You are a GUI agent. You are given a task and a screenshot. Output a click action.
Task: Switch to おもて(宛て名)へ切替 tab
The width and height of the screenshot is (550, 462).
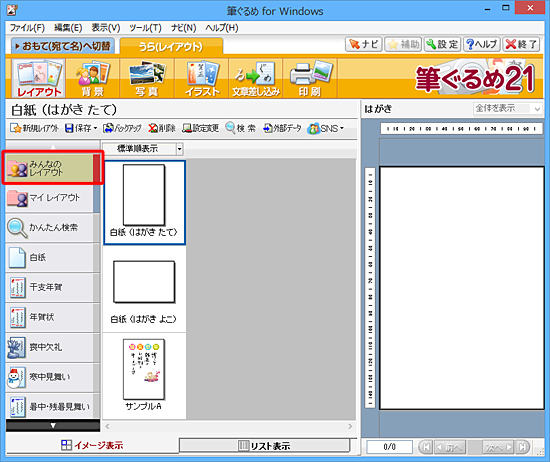pos(63,46)
